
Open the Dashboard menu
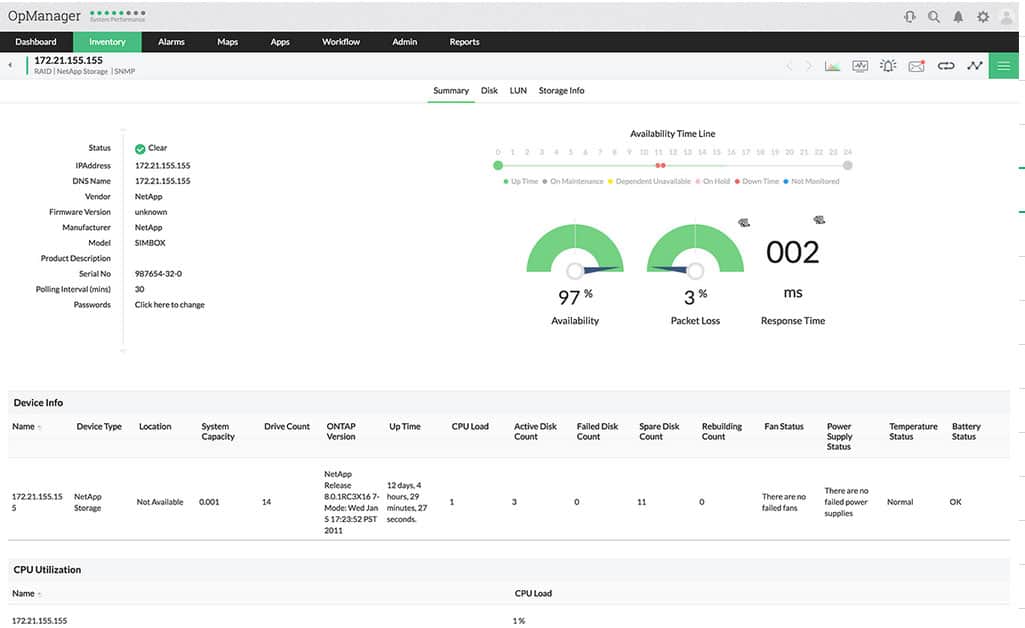36,42
